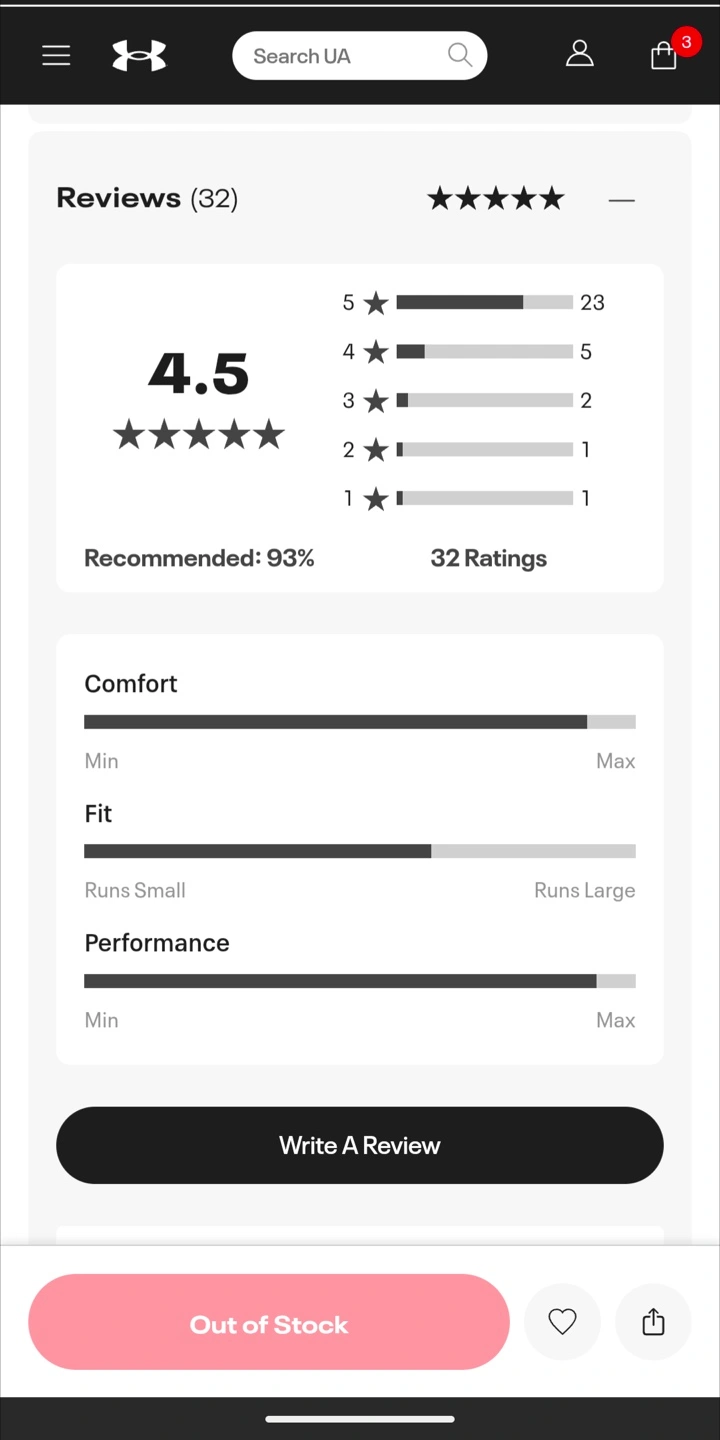720x1440 pixels.
Task: Open the hamburger navigation menu
Action: [56, 56]
